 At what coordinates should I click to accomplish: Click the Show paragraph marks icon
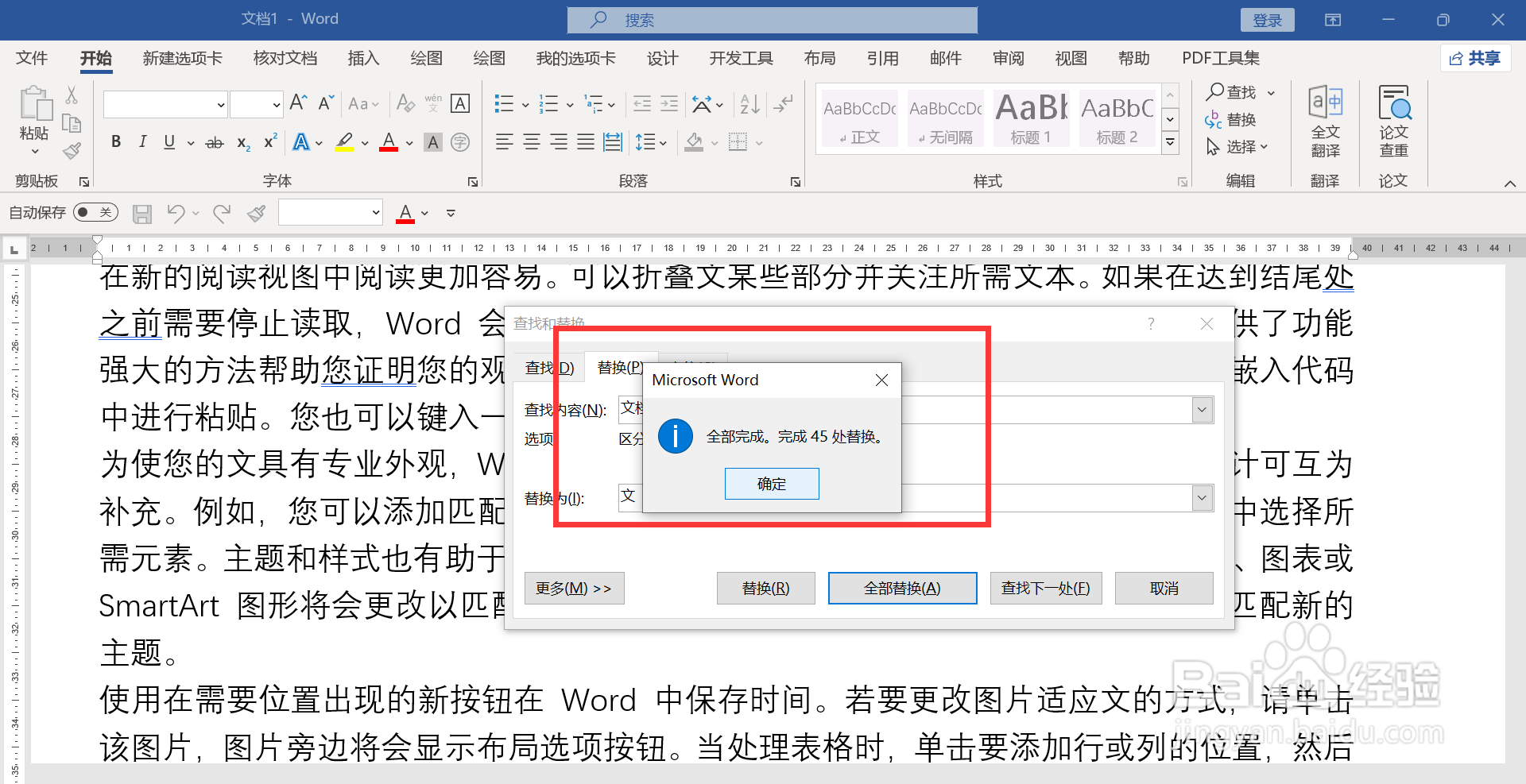click(x=784, y=103)
